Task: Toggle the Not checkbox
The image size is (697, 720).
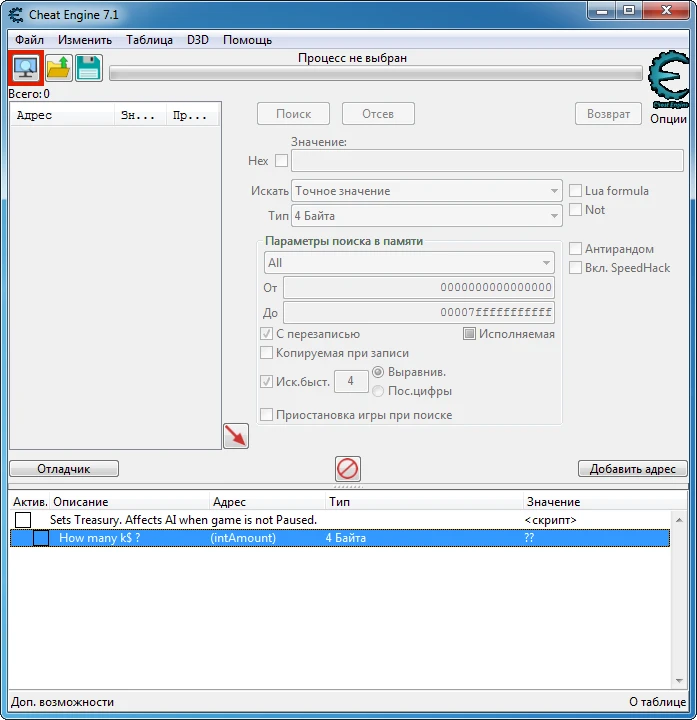Action: coord(575,209)
